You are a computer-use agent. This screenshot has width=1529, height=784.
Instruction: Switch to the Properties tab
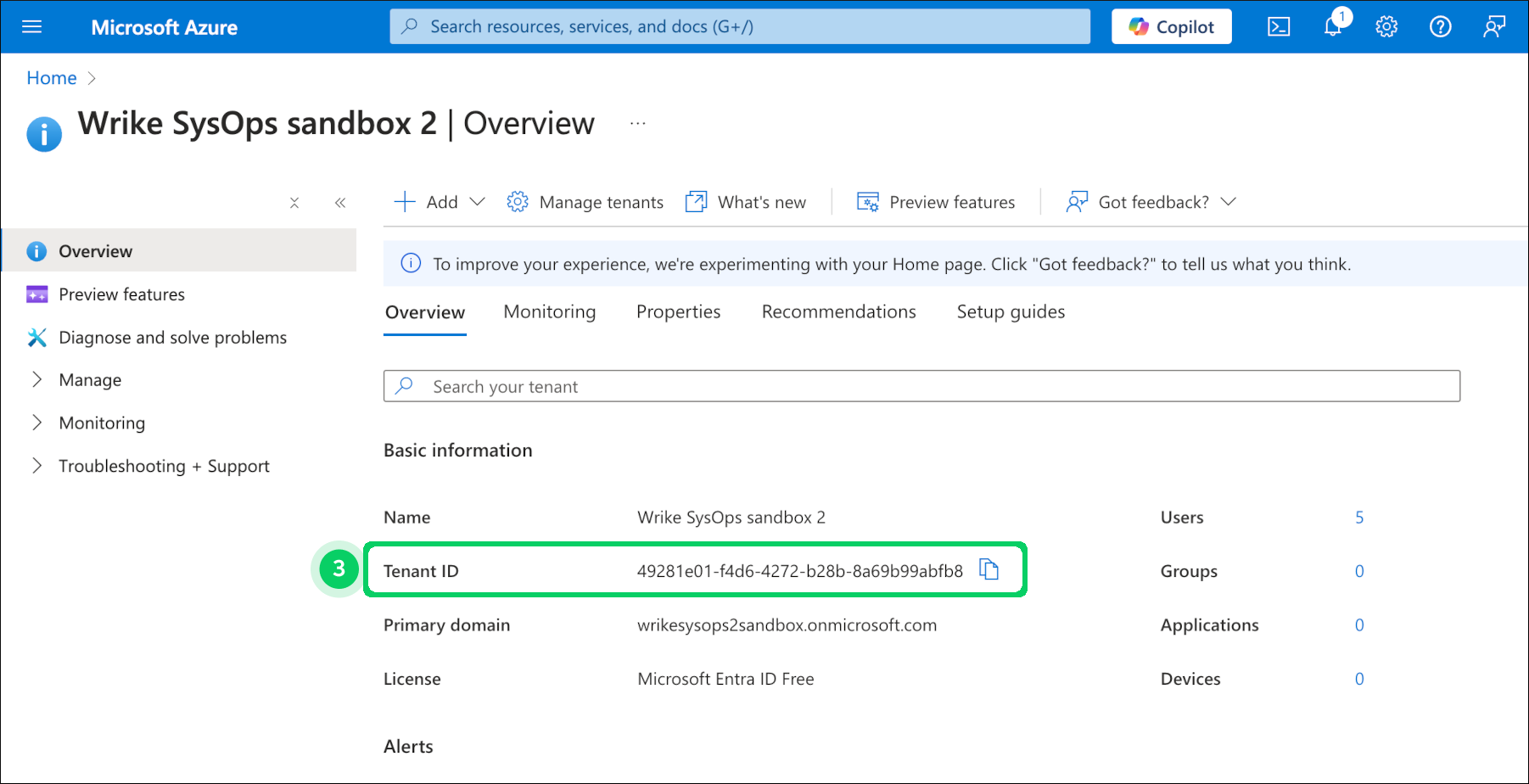click(x=678, y=312)
